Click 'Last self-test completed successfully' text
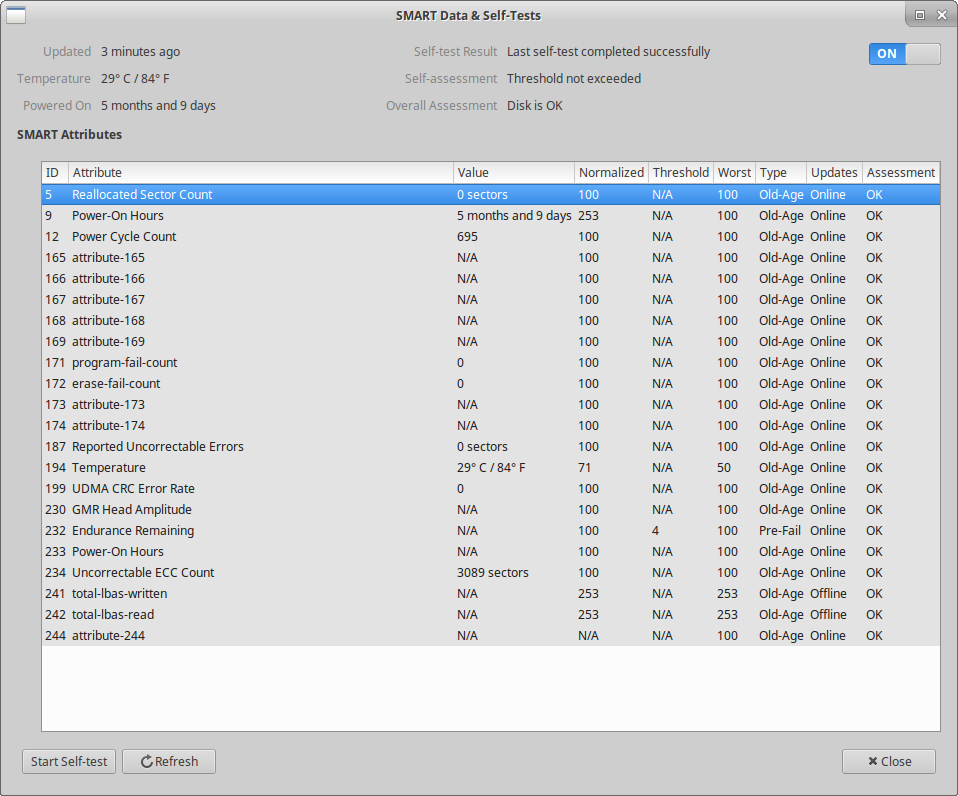The image size is (958, 796). (609, 52)
